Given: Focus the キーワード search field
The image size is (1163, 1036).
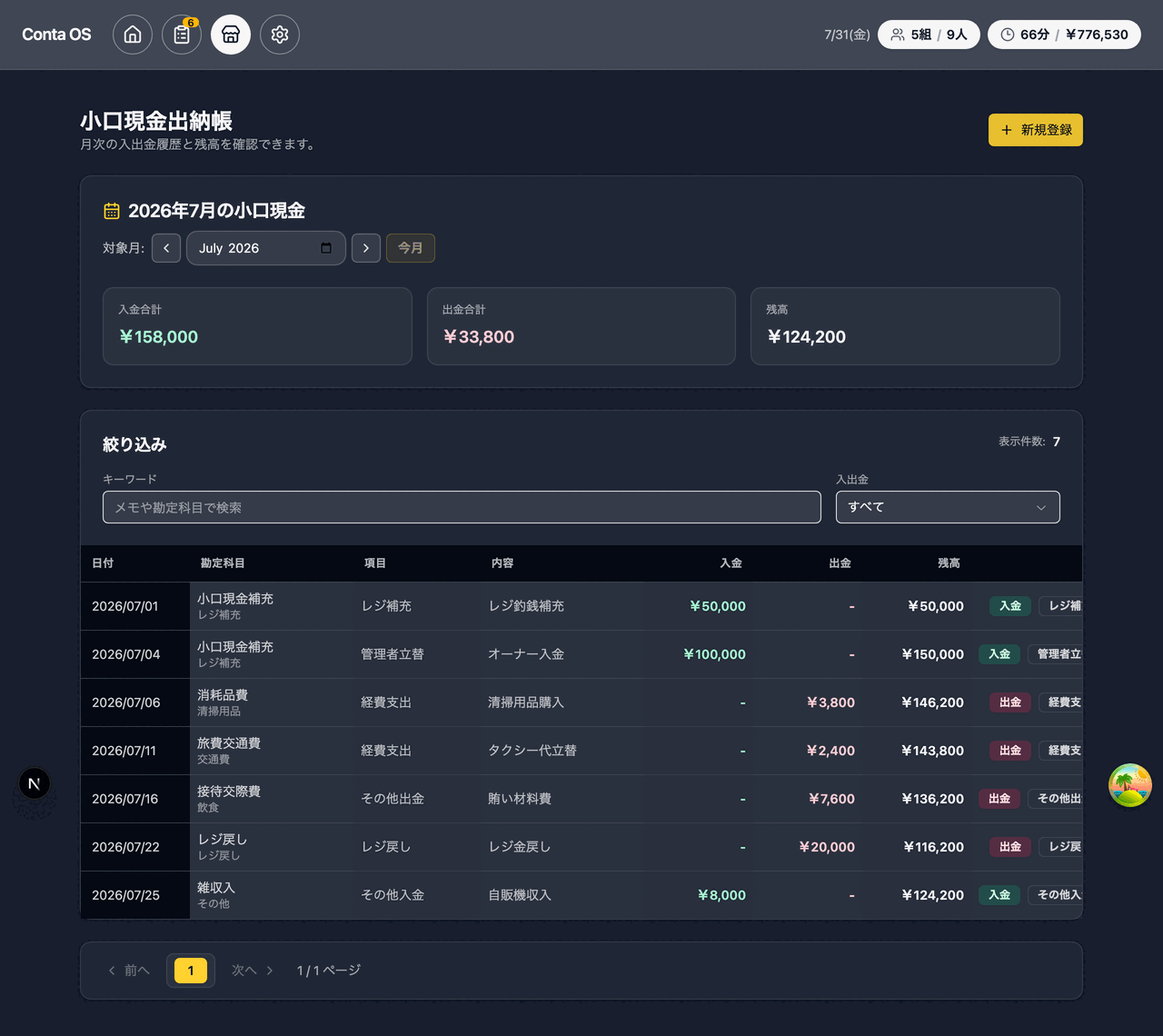Looking at the screenshot, I should point(462,507).
